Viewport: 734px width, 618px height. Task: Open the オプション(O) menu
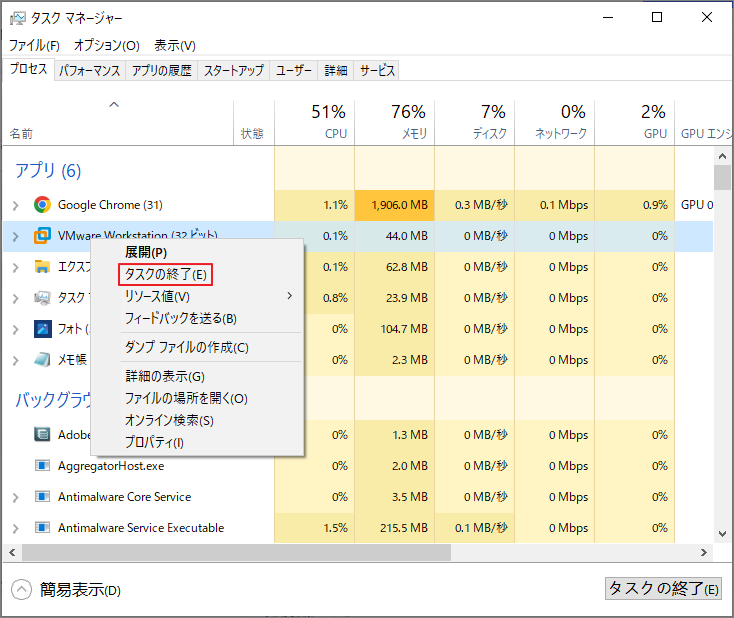[107, 45]
